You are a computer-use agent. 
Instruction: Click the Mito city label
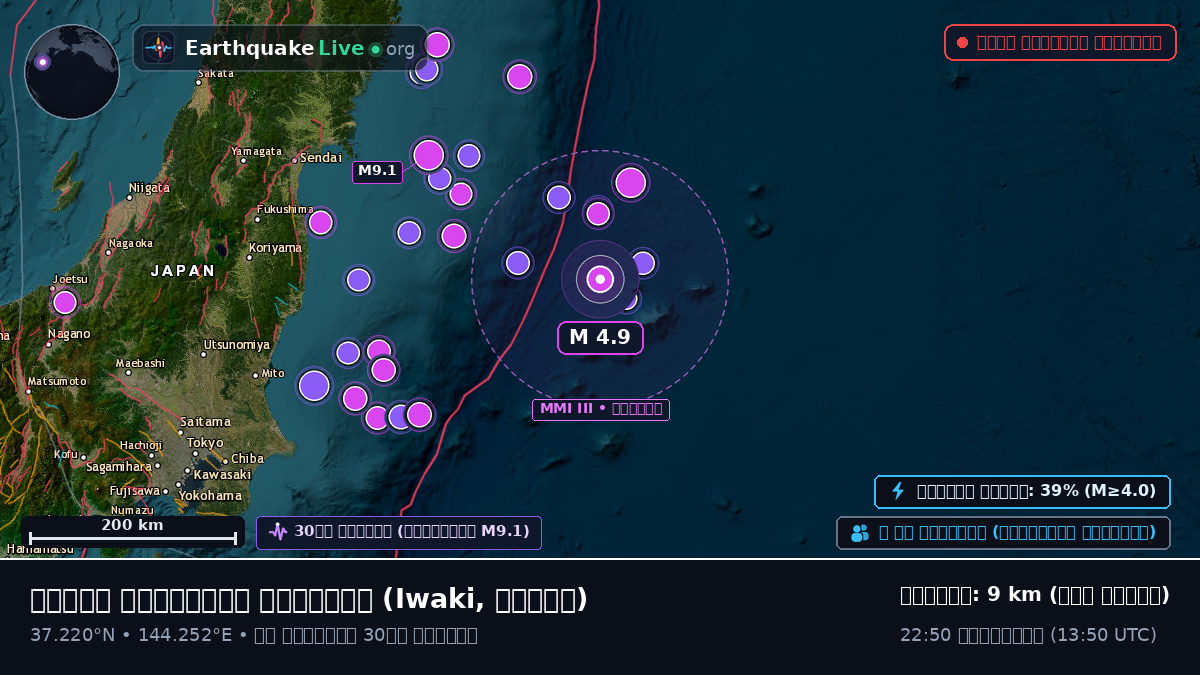pyautogui.click(x=273, y=374)
